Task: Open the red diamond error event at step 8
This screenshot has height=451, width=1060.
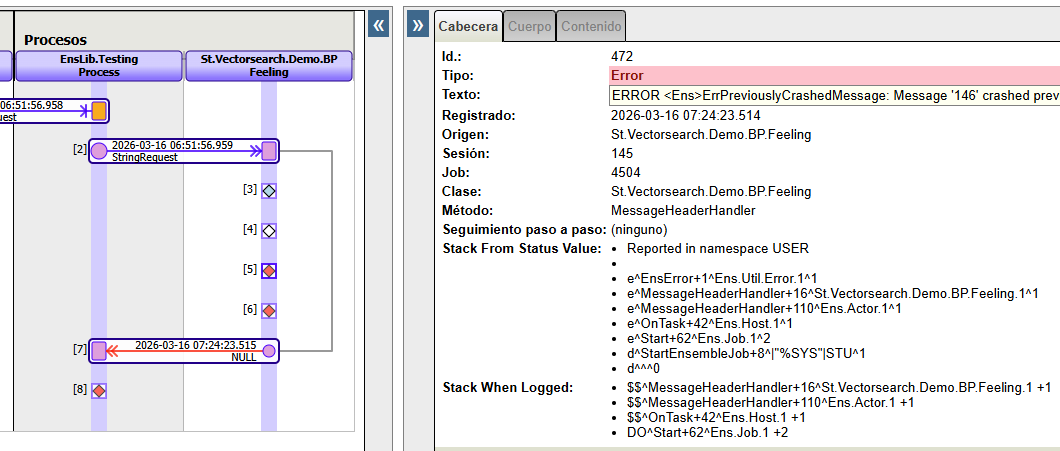Action: pyautogui.click(x=99, y=390)
